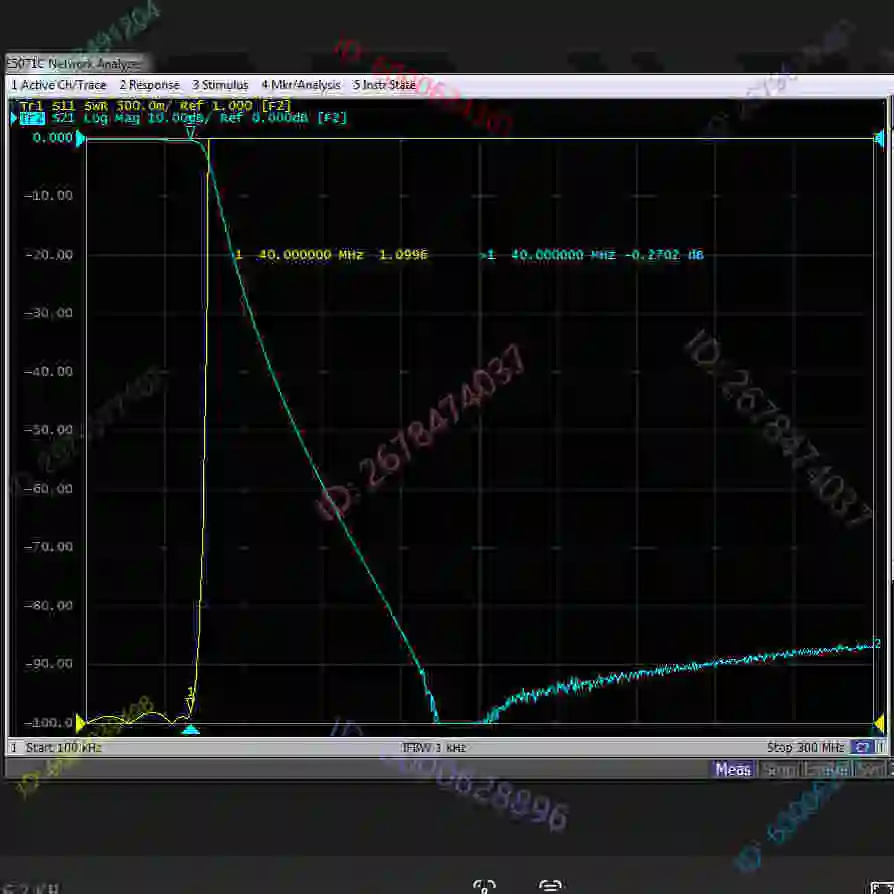Open the 4 Mkr/Analysis menu
The image size is (894, 894).
300,85
